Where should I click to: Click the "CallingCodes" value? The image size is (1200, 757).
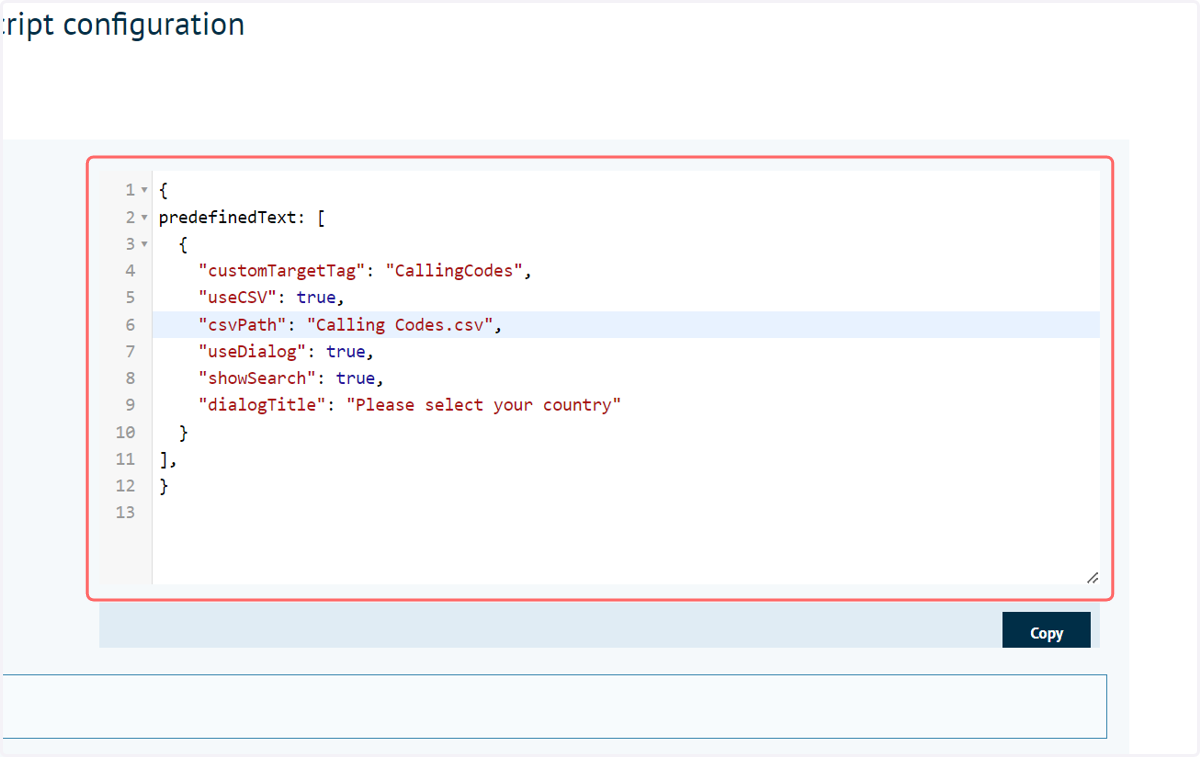point(454,270)
